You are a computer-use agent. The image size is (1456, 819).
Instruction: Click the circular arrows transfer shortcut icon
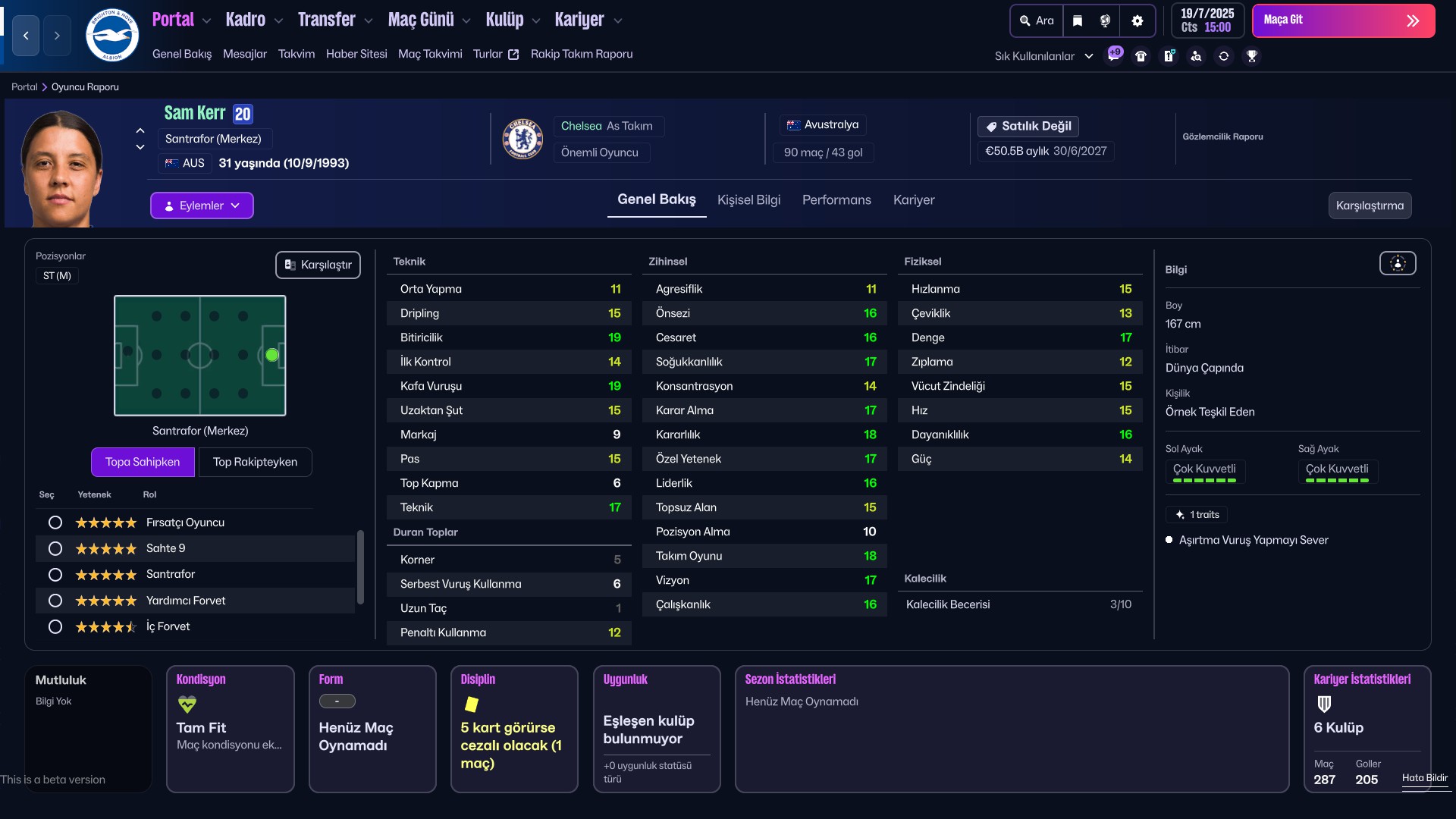point(1224,55)
